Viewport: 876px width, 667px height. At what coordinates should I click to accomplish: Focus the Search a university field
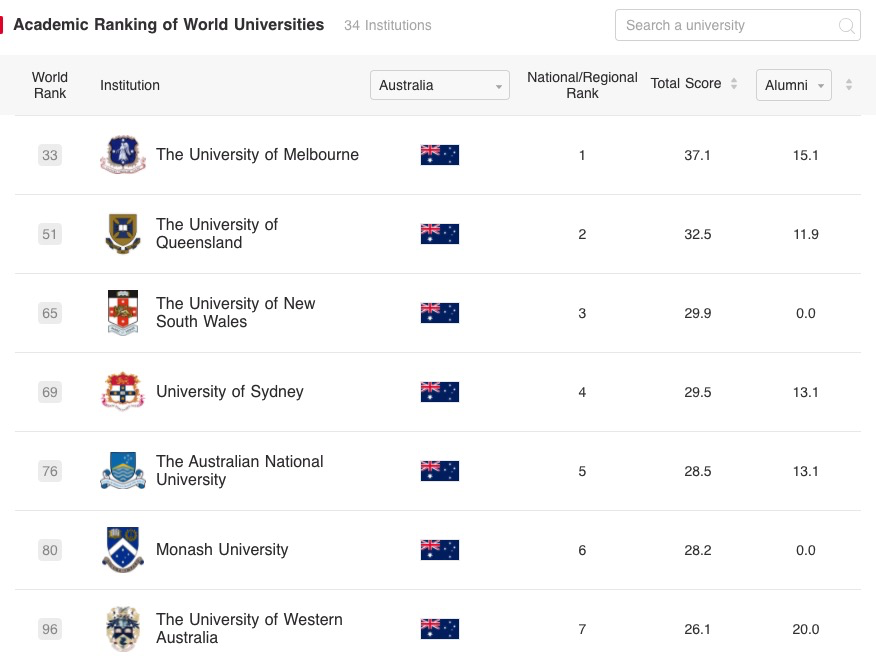click(737, 25)
